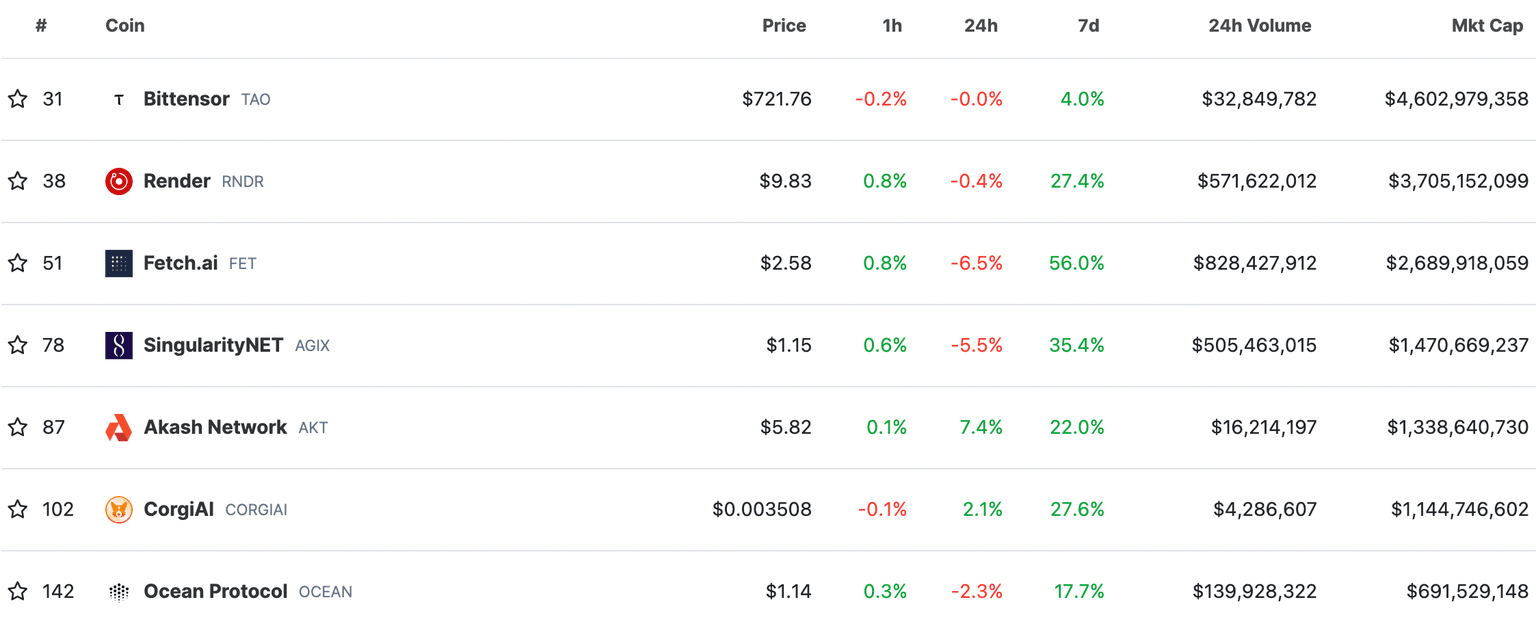This screenshot has width=1536, height=631.
Task: Star the Render row
Action: pos(17,181)
